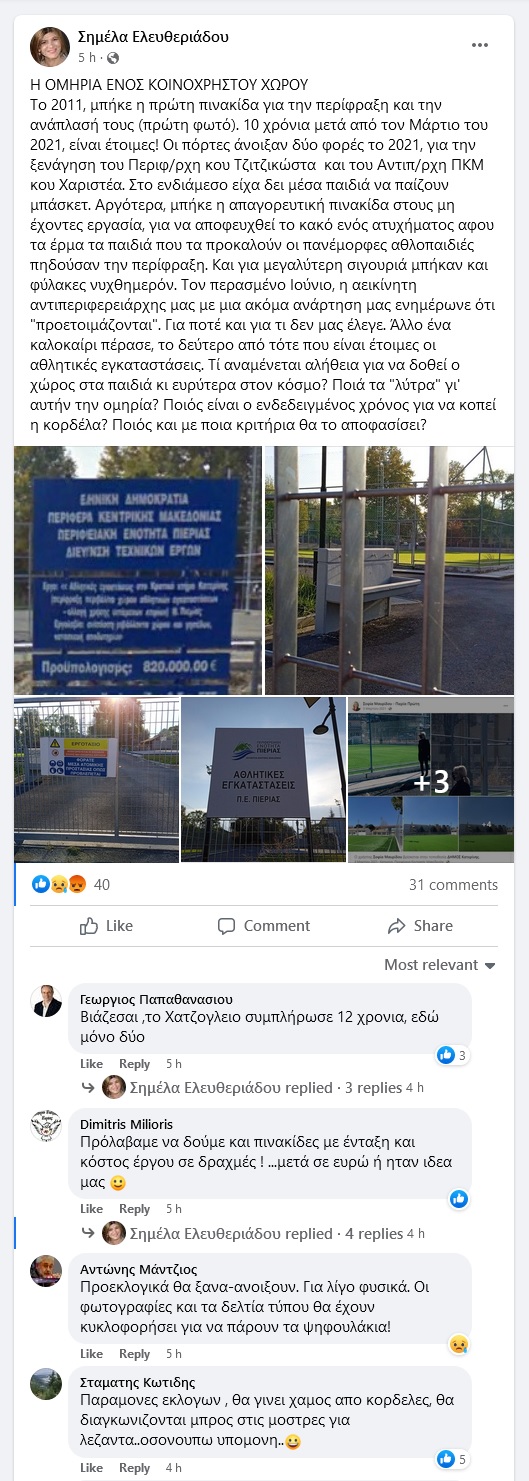The image size is (529, 1481).
Task: Click the Comment speech bubble button
Action: point(264,926)
